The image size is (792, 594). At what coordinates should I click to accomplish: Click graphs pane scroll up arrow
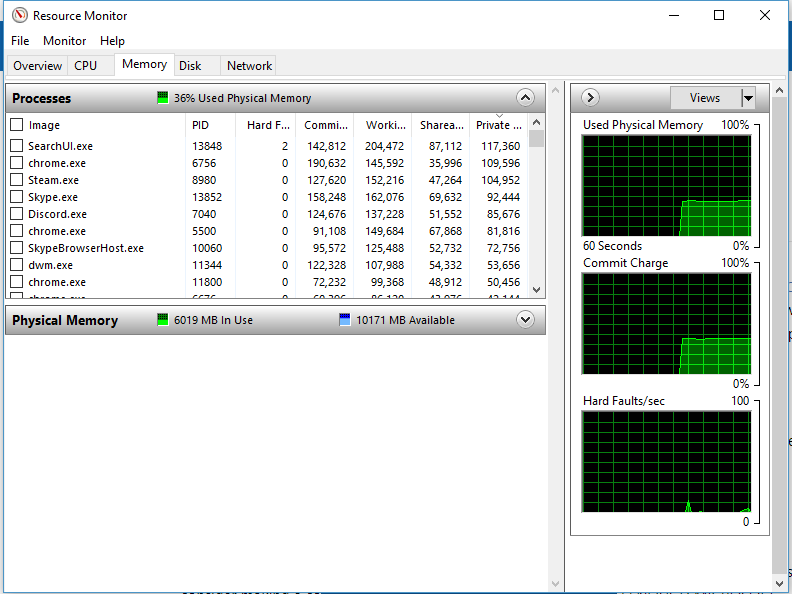coord(779,90)
